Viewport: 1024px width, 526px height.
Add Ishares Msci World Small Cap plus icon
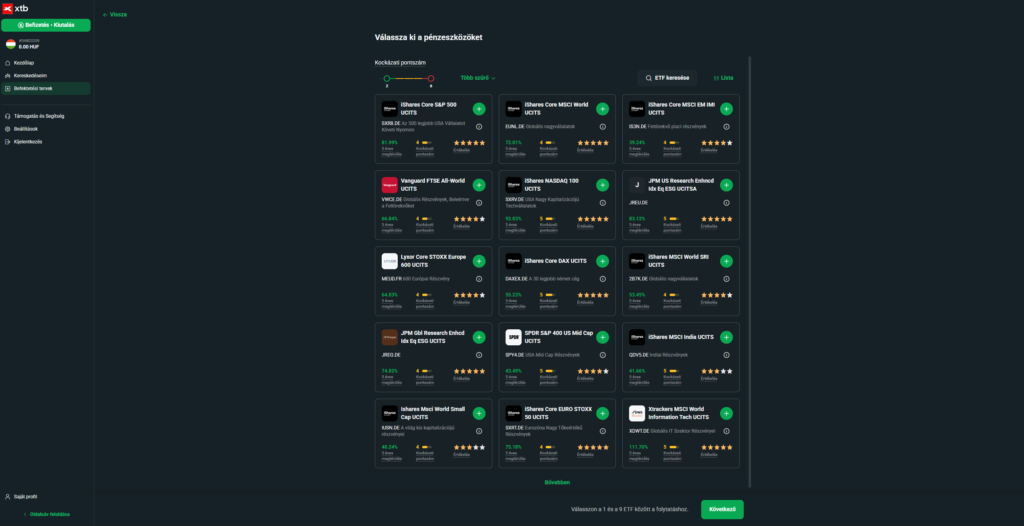pos(479,414)
